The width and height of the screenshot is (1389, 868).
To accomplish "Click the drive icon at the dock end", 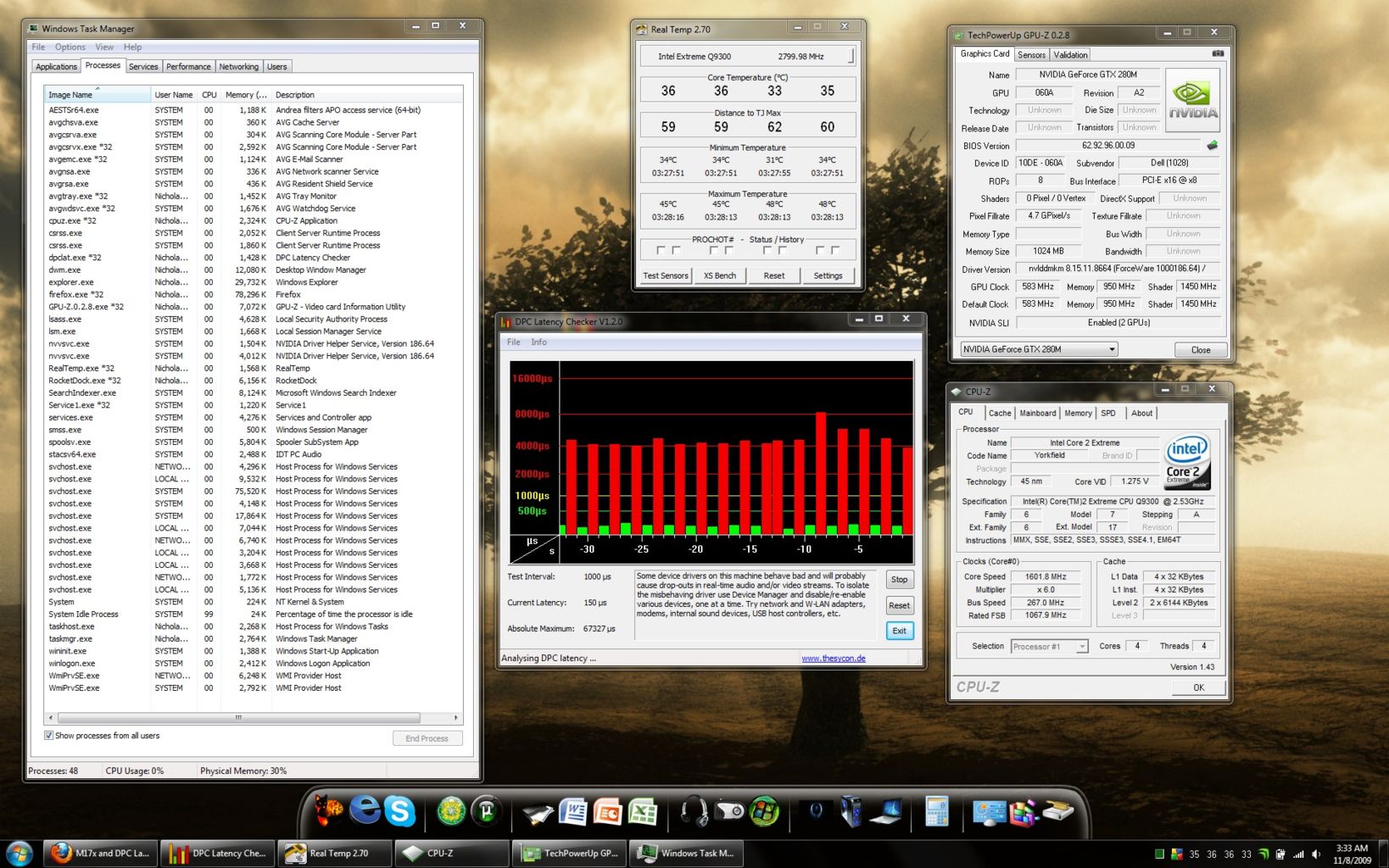I will (x=1058, y=811).
